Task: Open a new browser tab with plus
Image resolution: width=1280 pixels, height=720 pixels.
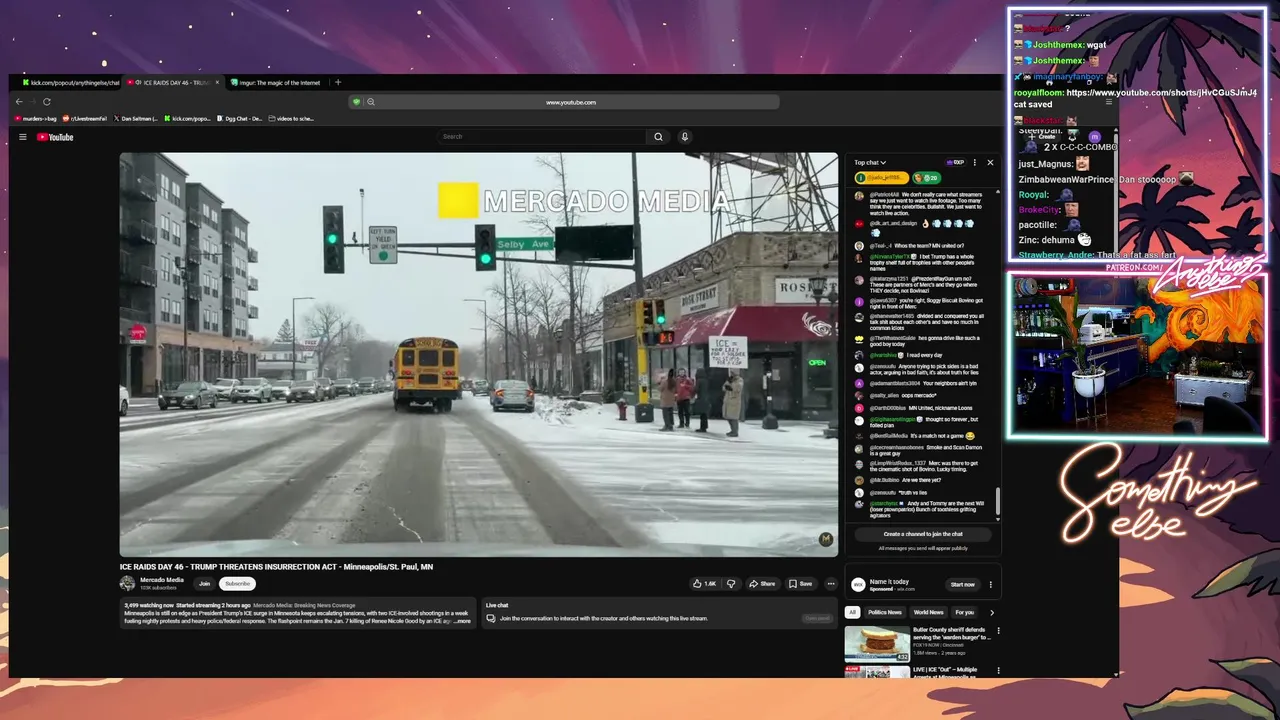Action: point(338,82)
